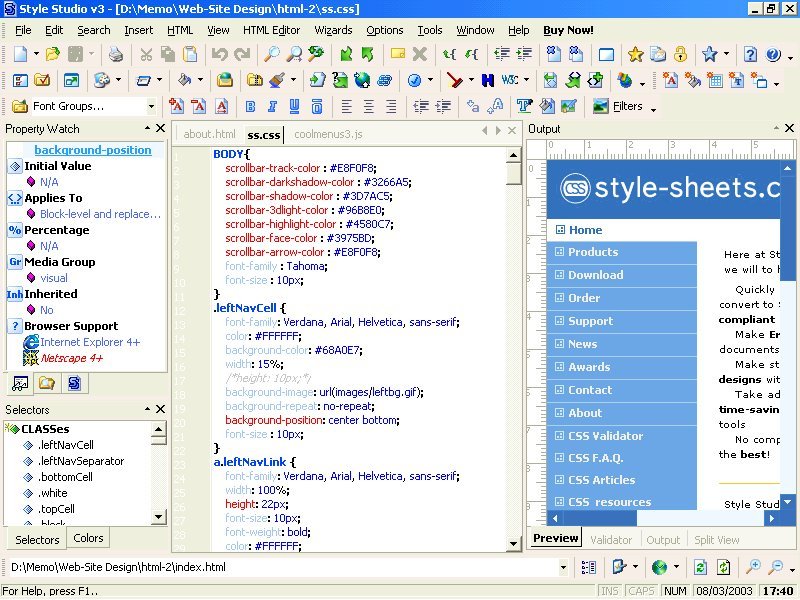The height and width of the screenshot is (600, 800).
Task: Open the HTML Editor menu
Action: [271, 30]
